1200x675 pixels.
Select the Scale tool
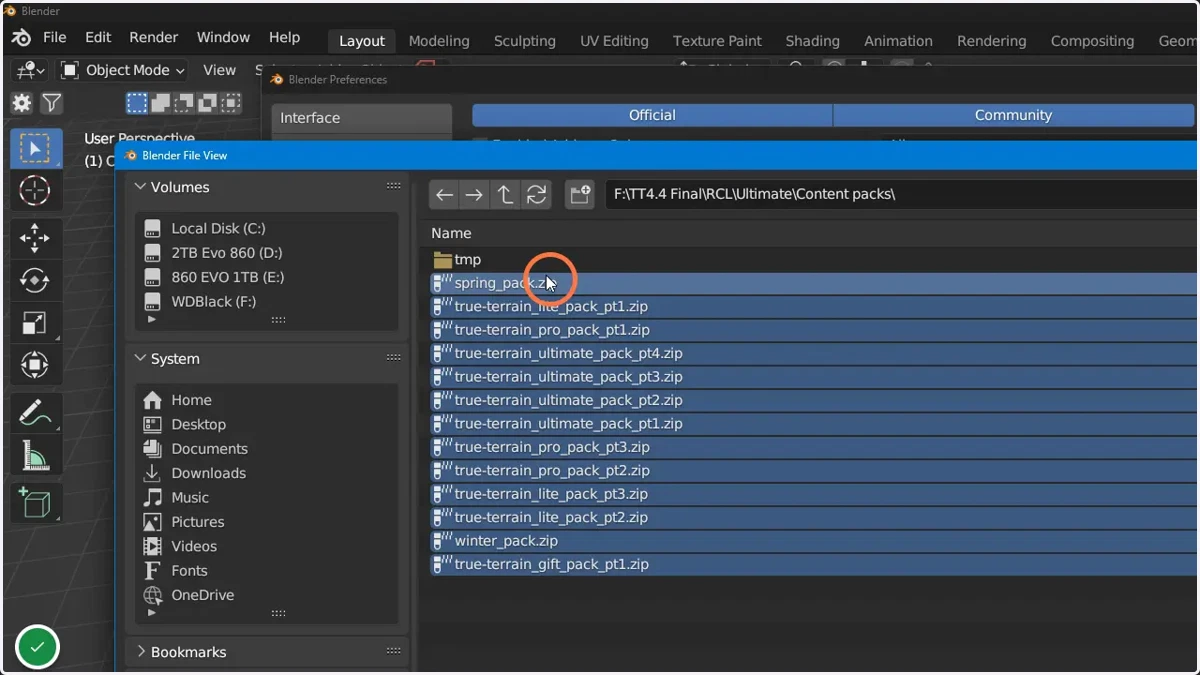35,323
